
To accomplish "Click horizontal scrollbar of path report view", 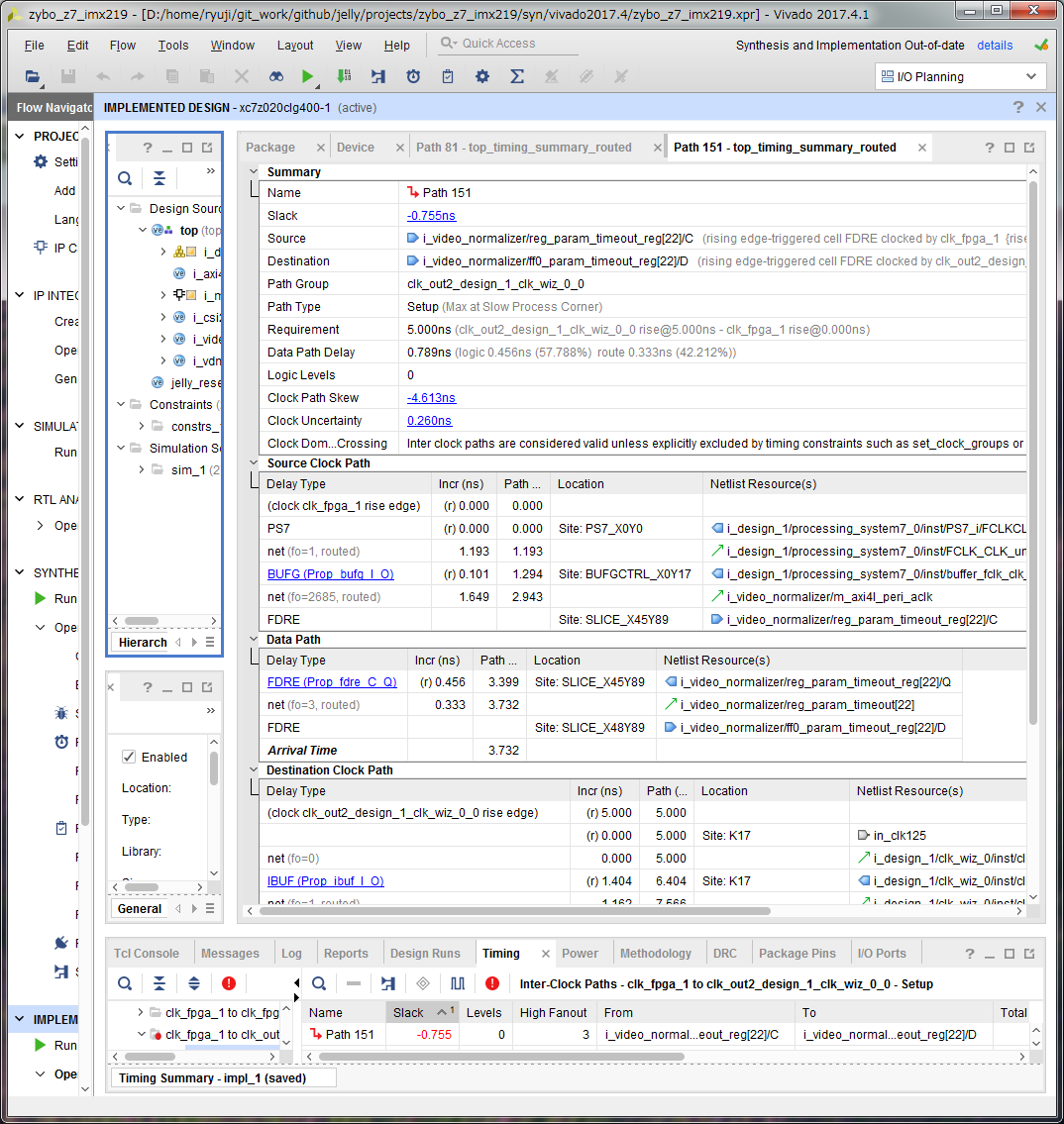I will pyautogui.click(x=514, y=910).
